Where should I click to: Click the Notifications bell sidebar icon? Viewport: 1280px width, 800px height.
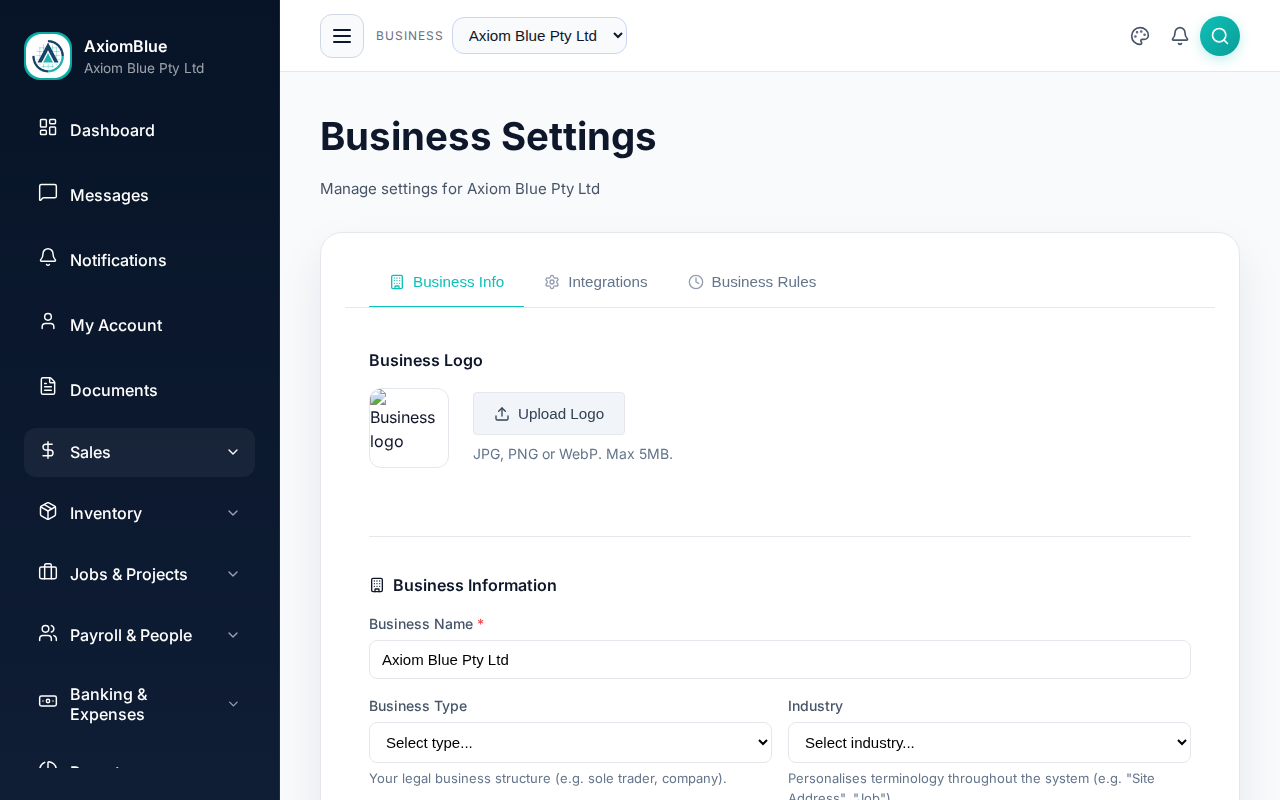click(x=48, y=257)
